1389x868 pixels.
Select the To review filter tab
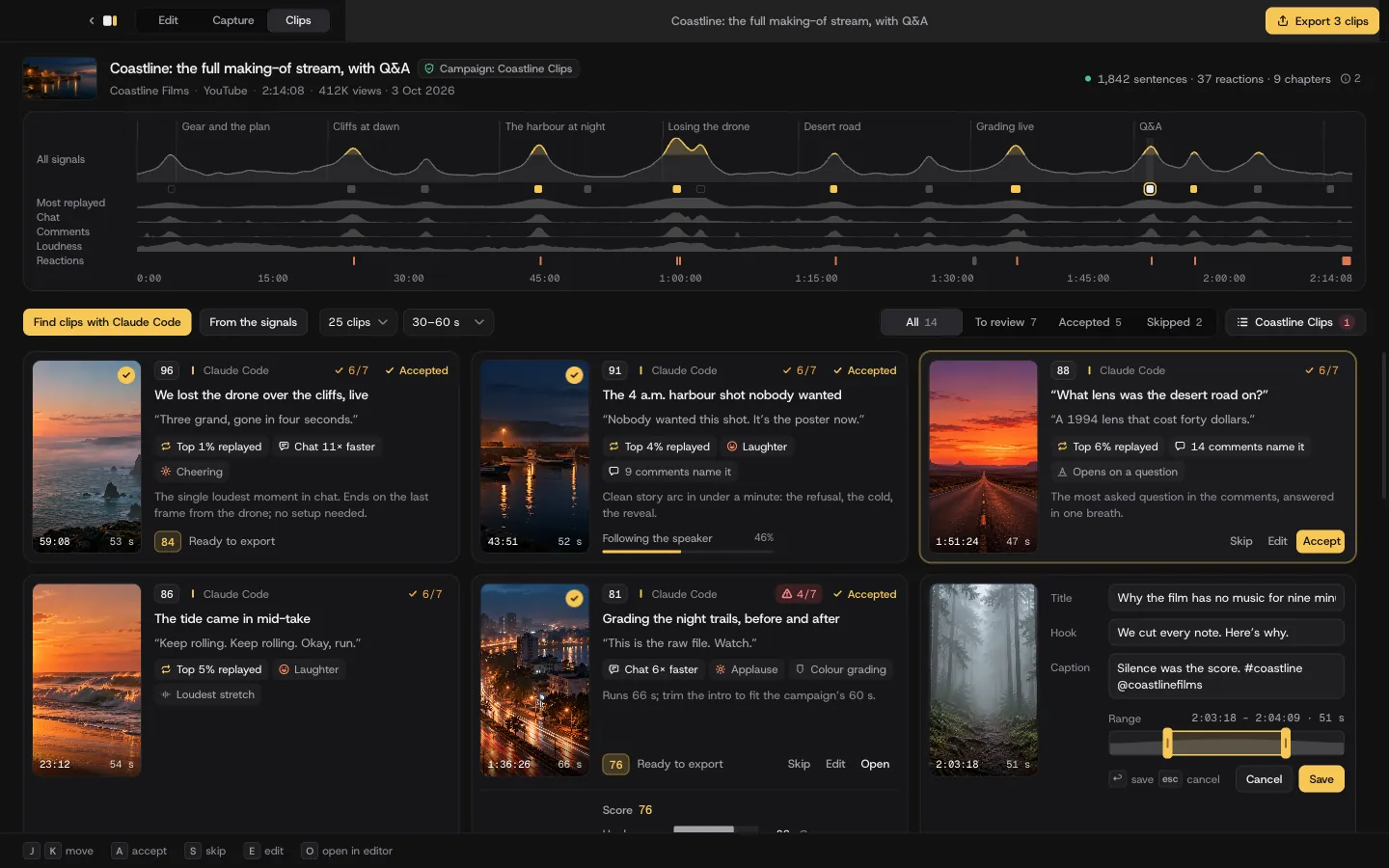1005,322
